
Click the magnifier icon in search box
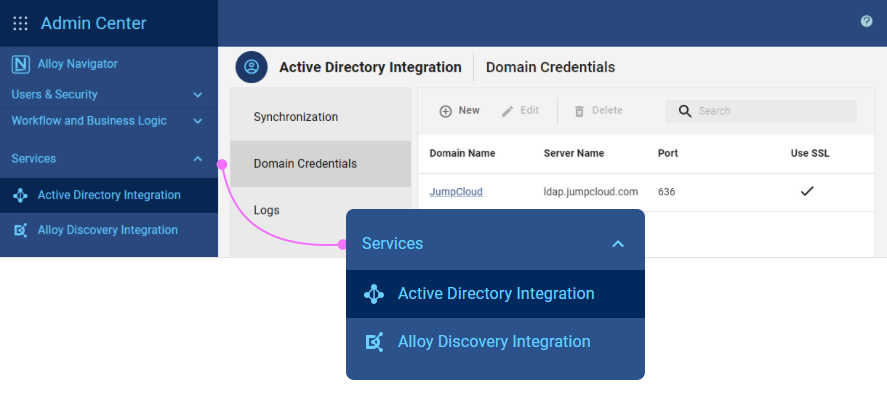(684, 111)
